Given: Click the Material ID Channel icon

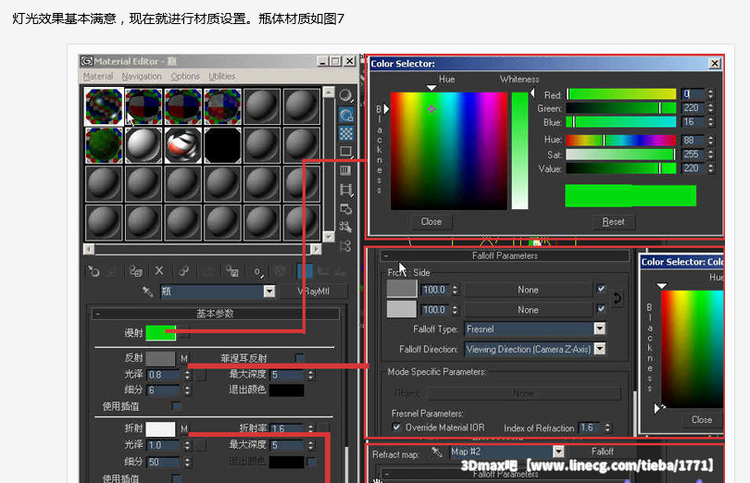Looking at the screenshot, I should click(258, 272).
